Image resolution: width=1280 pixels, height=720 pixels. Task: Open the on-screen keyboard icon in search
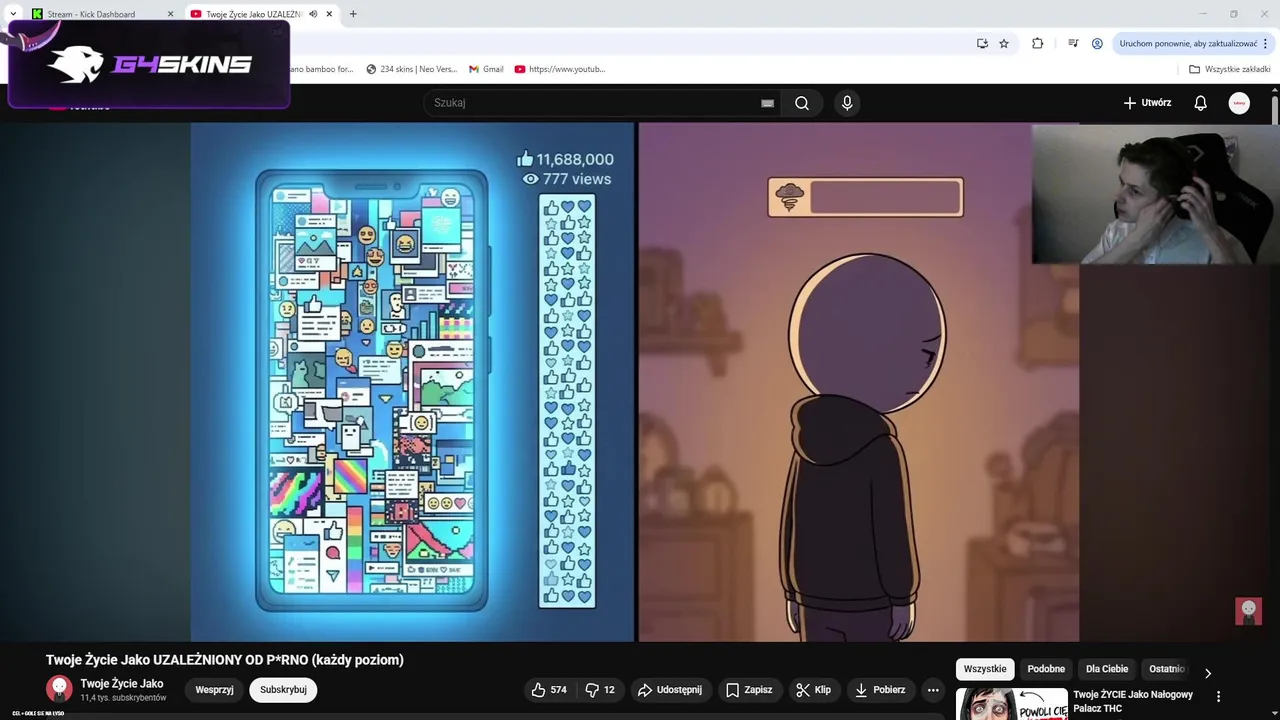point(767,103)
